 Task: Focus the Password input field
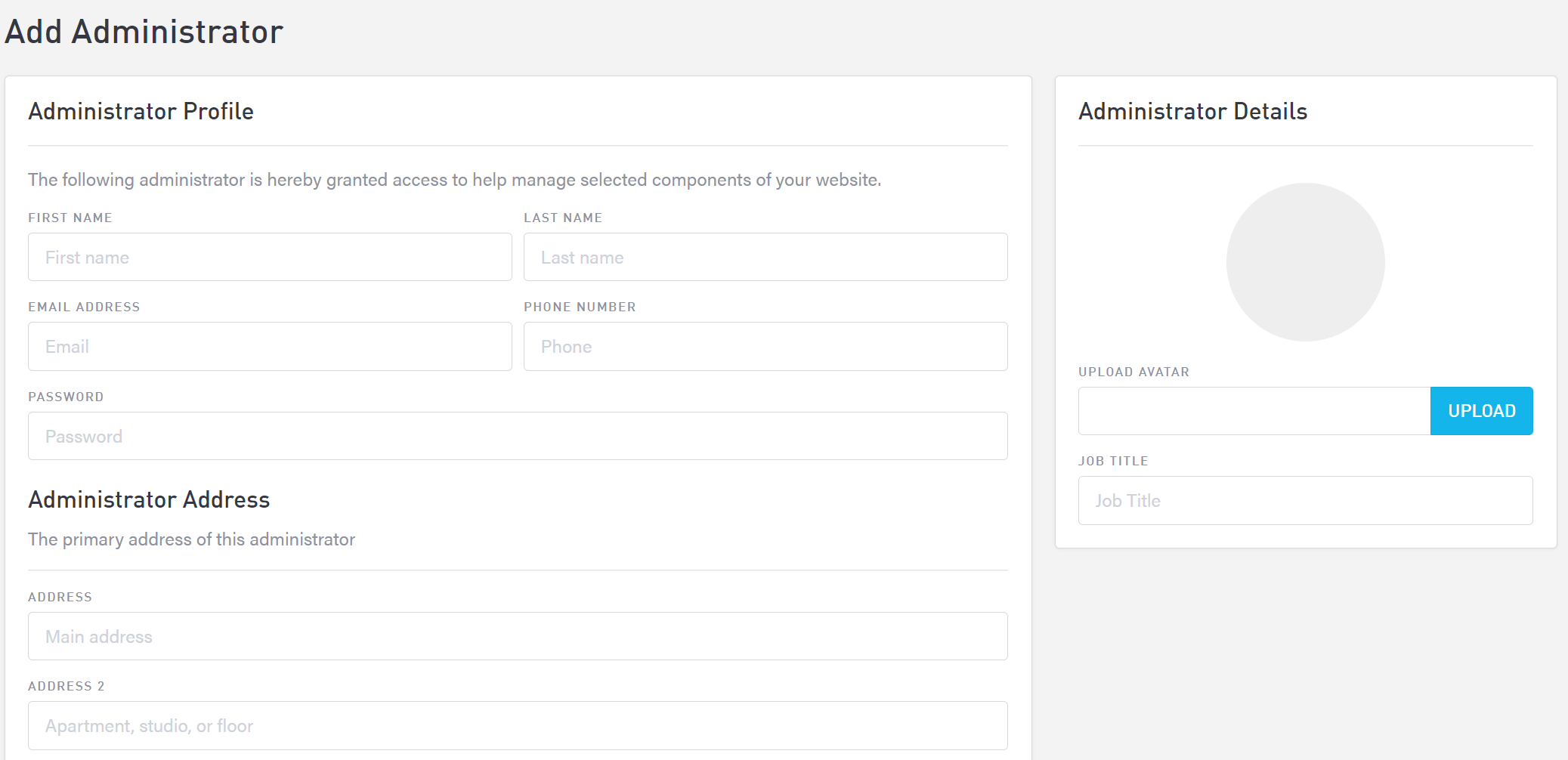[x=518, y=436]
